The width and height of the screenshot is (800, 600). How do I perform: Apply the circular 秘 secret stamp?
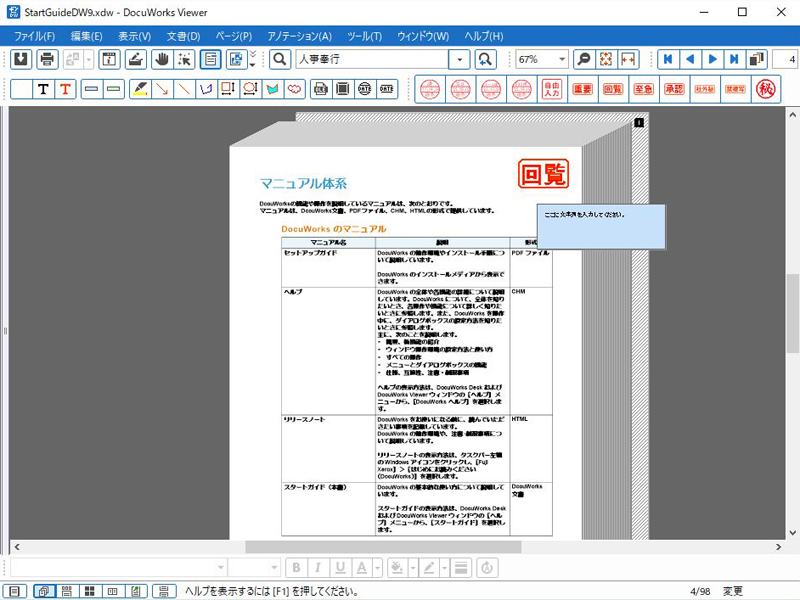(x=765, y=89)
